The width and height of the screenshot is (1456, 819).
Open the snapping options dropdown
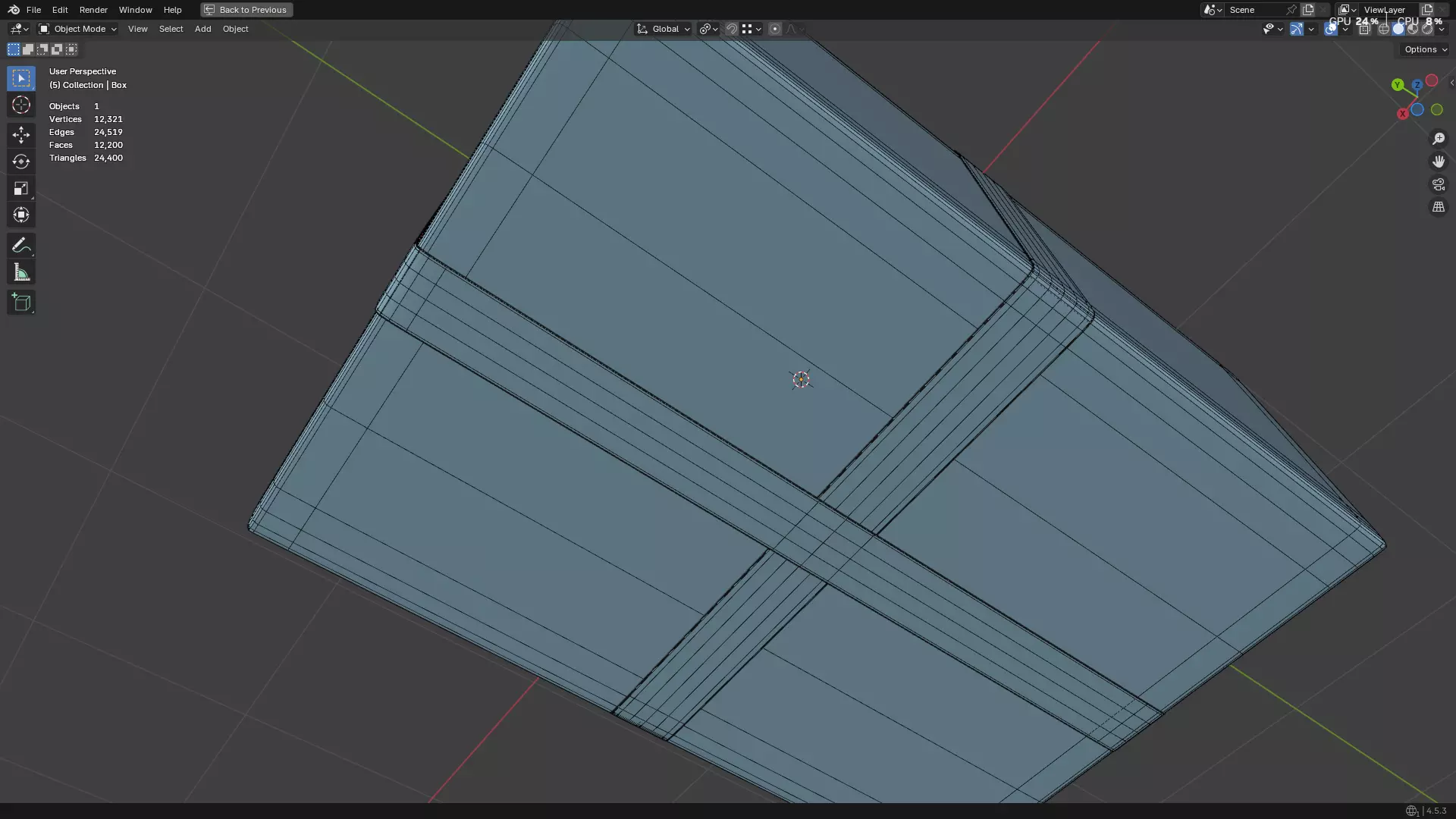(752, 29)
